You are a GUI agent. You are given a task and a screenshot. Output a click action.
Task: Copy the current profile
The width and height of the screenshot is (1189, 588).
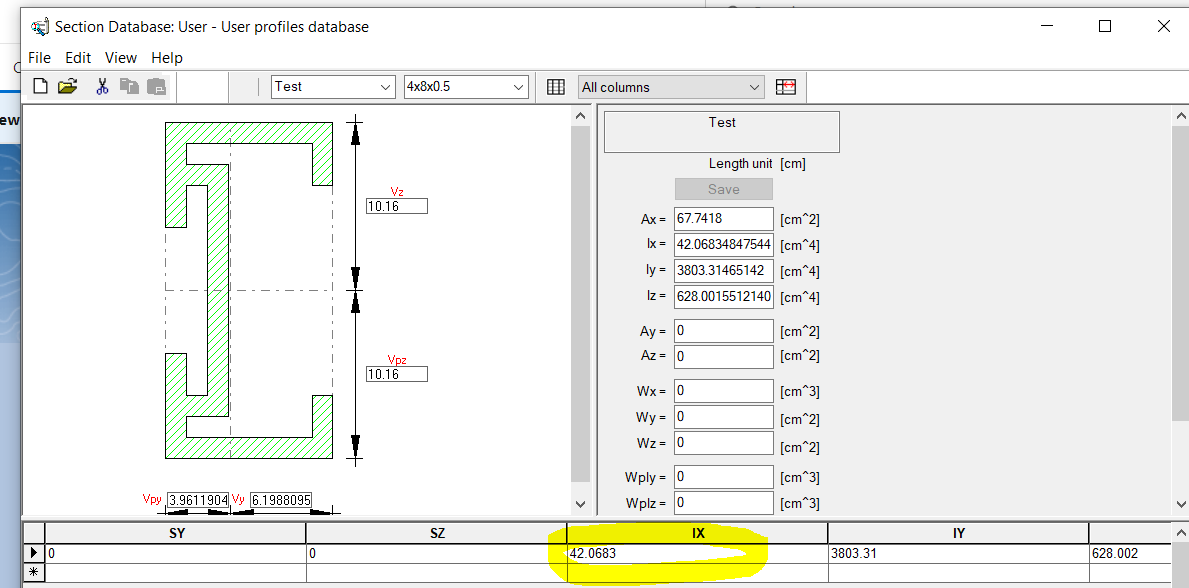129,87
